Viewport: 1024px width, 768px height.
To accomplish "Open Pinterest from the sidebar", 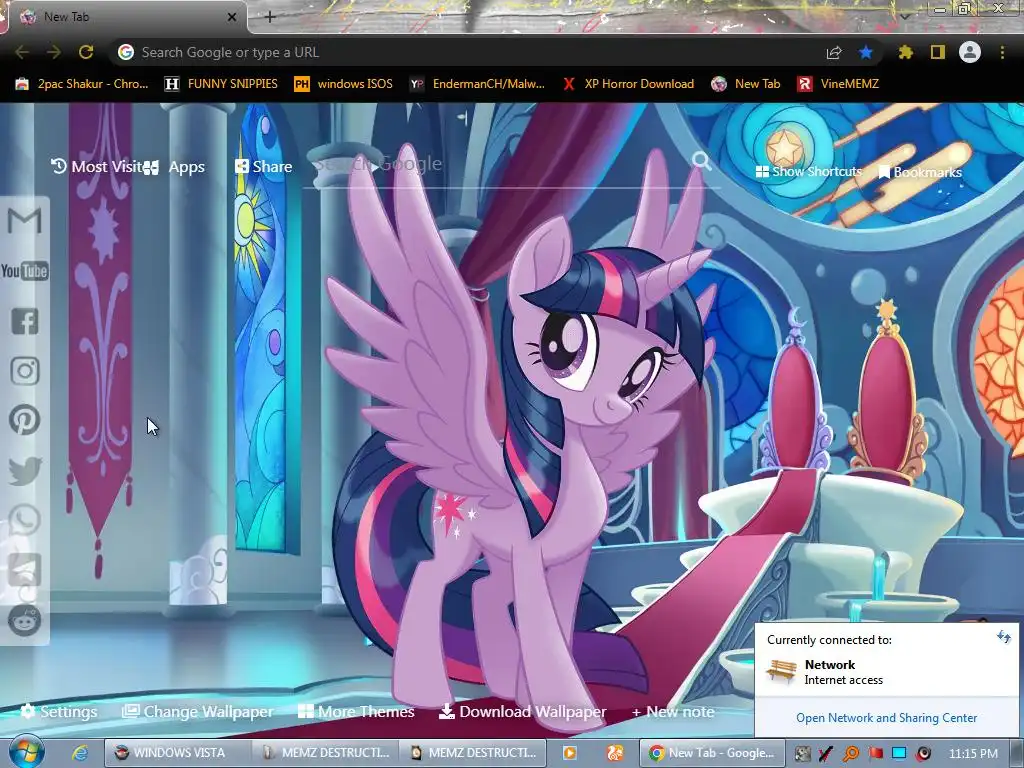I will click(x=25, y=421).
